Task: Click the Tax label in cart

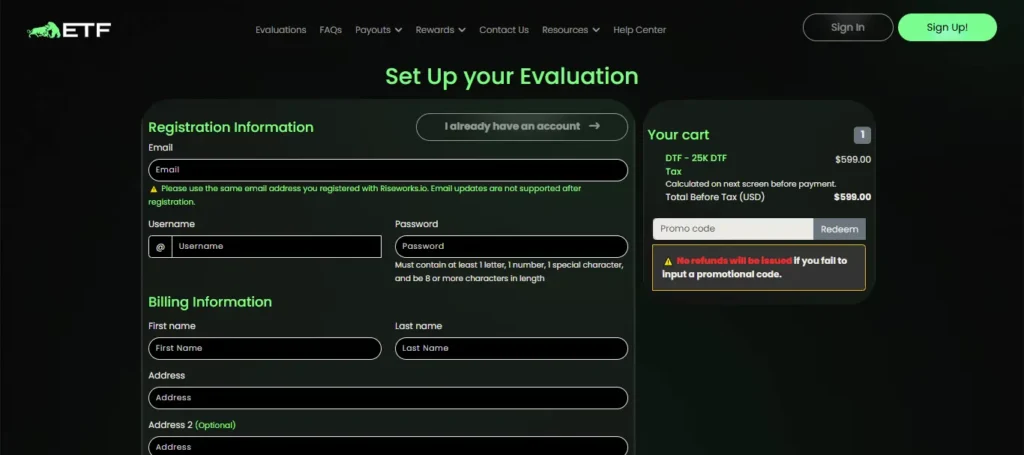Action: tap(673, 172)
